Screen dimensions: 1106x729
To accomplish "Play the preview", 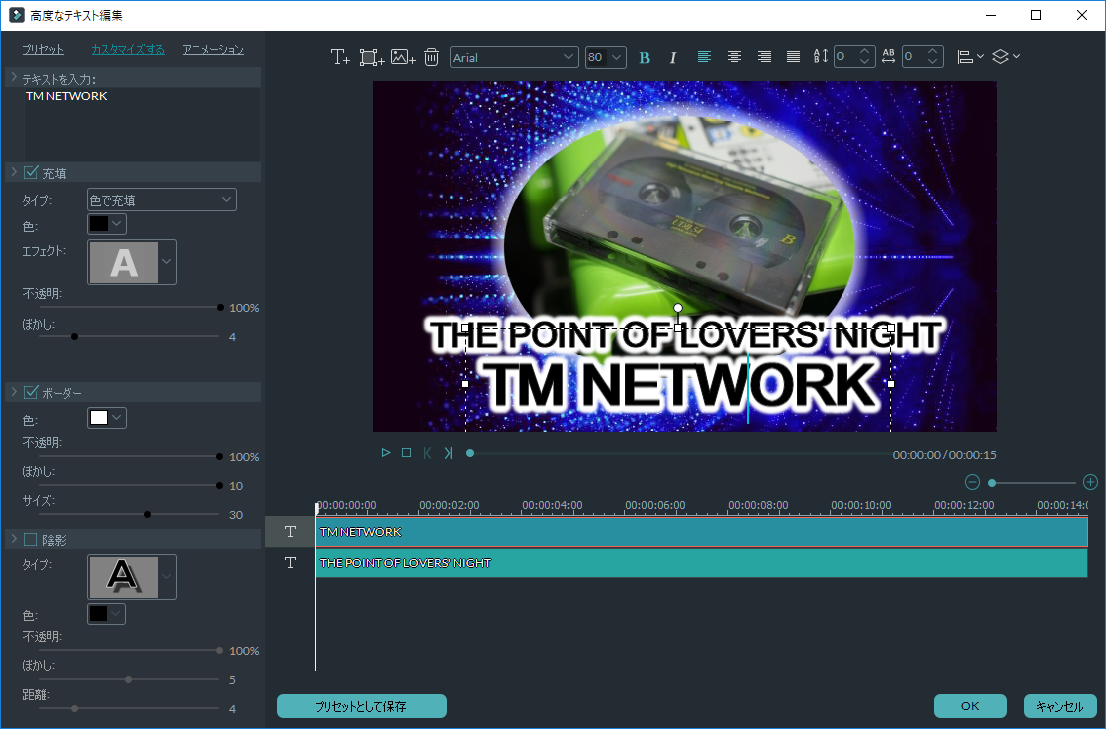I will [386, 453].
